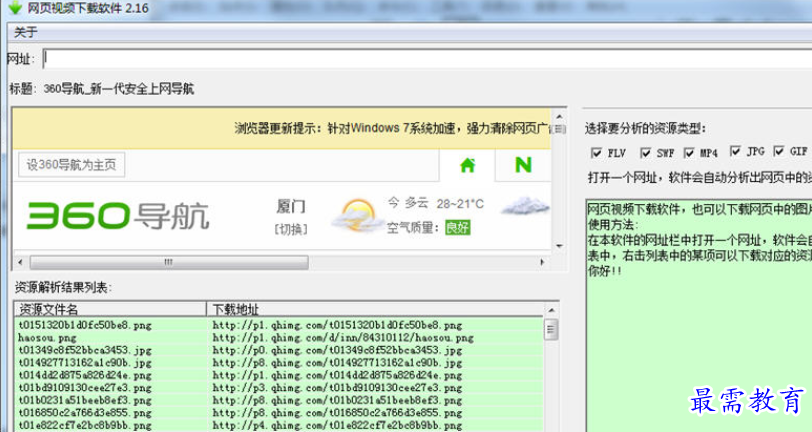Click the sunny weather icon
This screenshot has width=812, height=432.
click(x=355, y=215)
